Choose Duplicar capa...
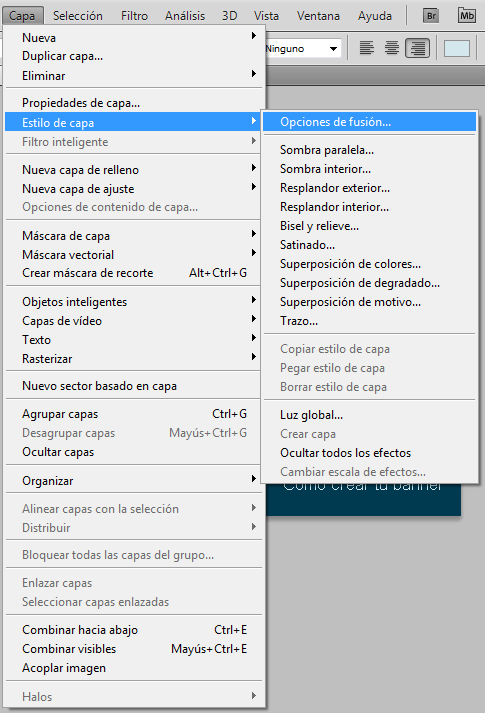 (134, 56)
